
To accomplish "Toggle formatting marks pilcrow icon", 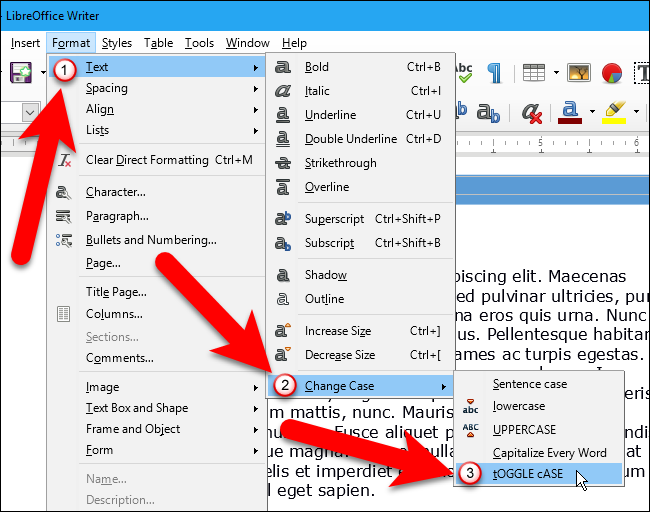I will [x=494, y=73].
